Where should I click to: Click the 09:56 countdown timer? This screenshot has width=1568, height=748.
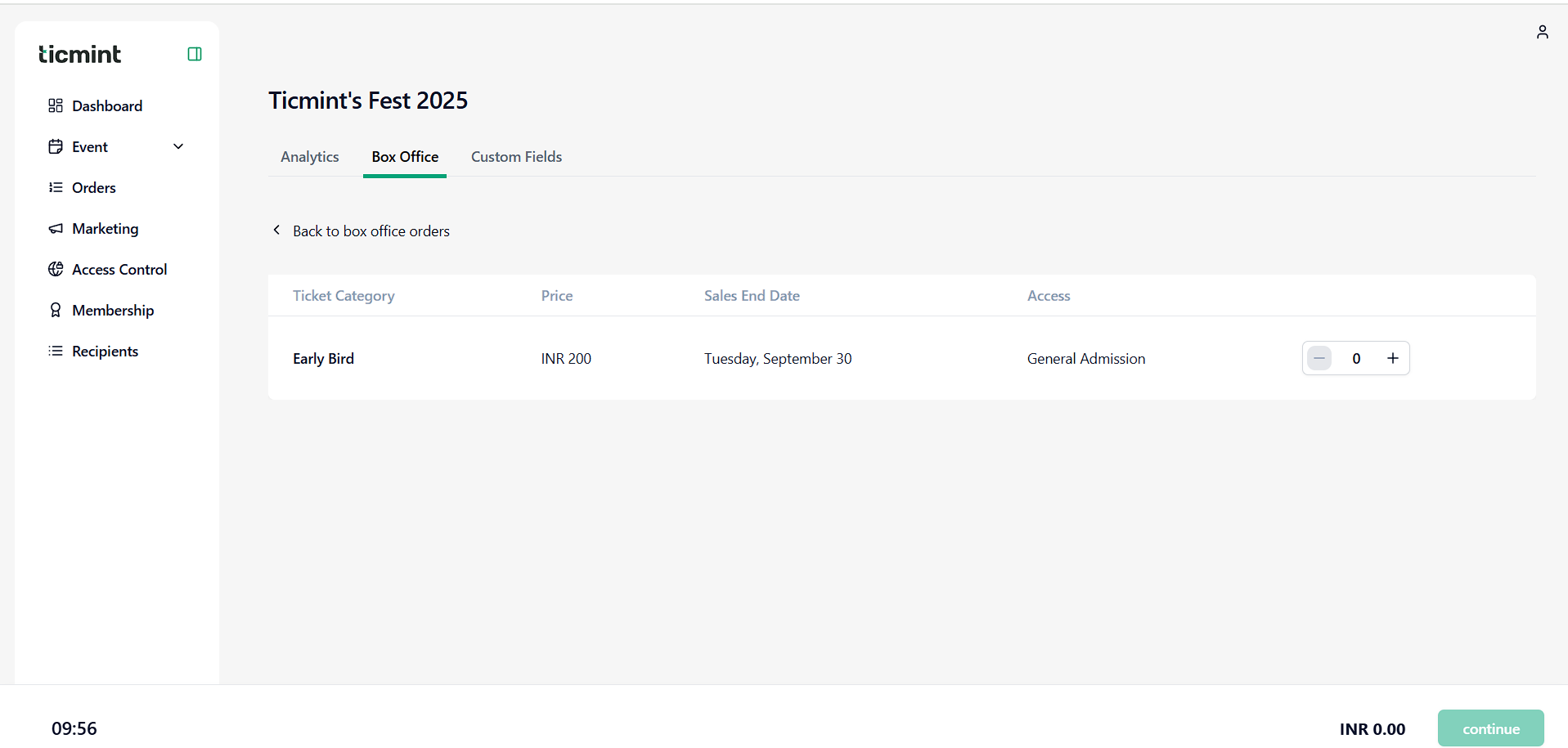tap(74, 728)
